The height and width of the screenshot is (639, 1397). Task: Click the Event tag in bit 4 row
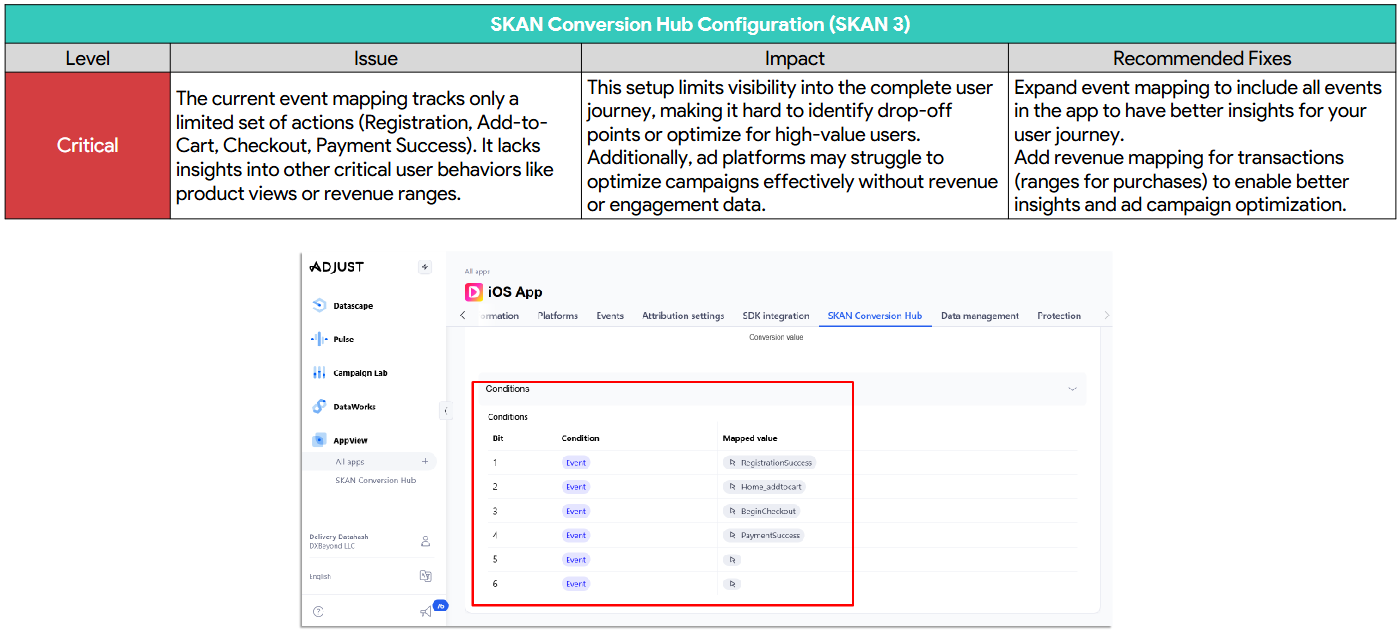pyautogui.click(x=576, y=535)
